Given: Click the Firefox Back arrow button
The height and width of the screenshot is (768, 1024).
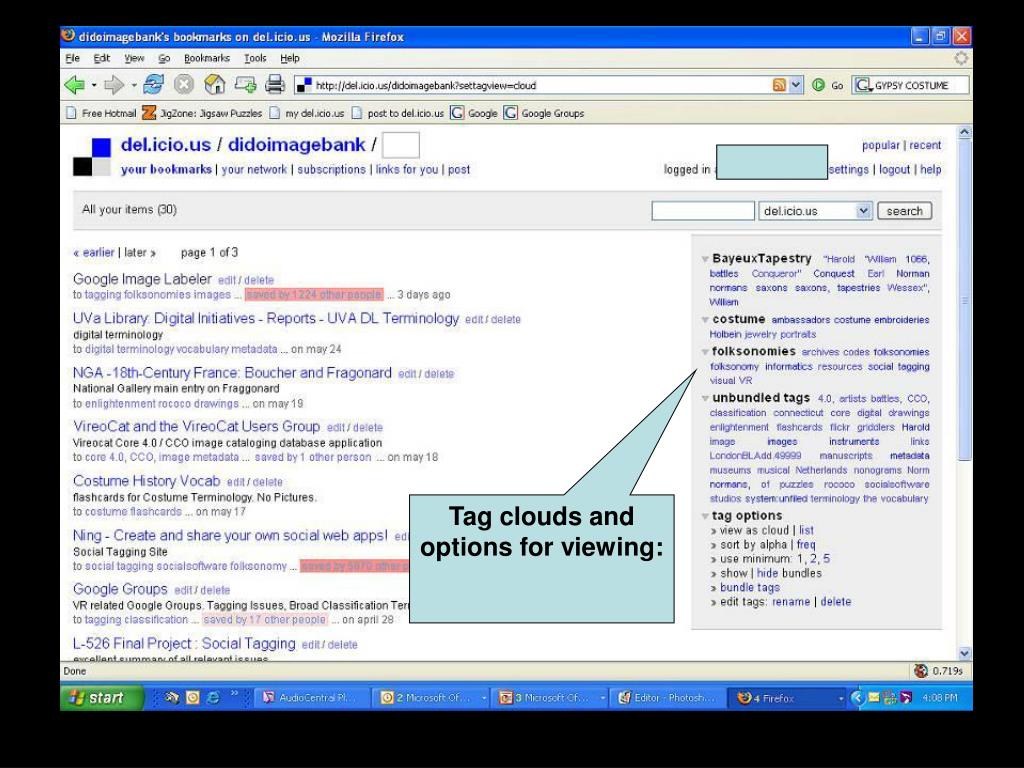Looking at the screenshot, I should pos(75,84).
